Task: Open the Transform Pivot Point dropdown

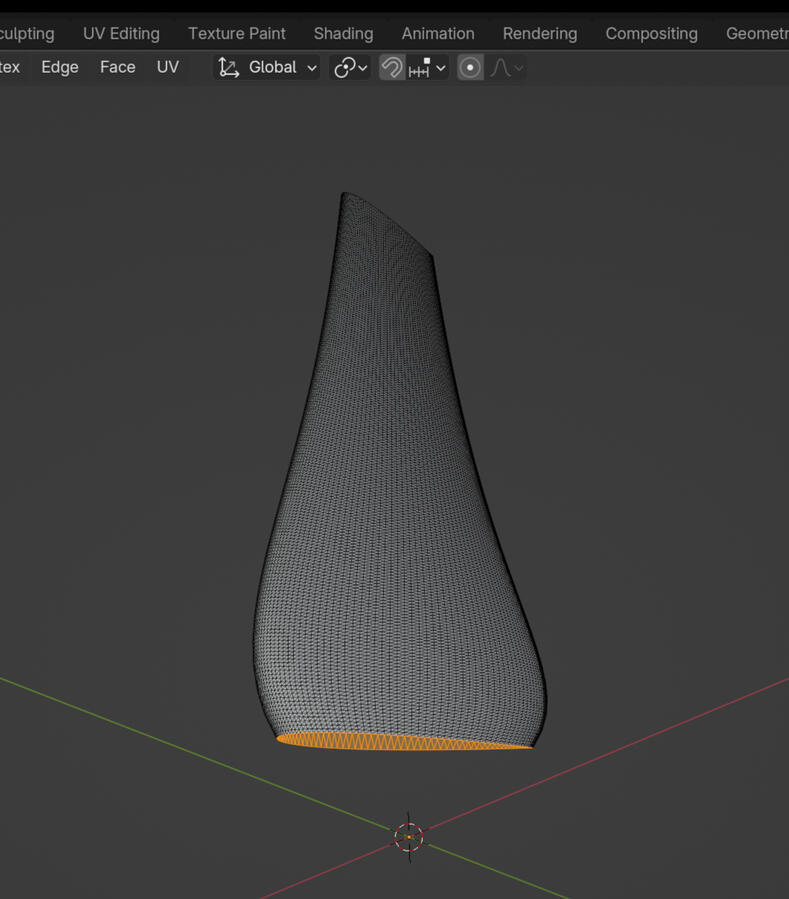Action: 350,67
